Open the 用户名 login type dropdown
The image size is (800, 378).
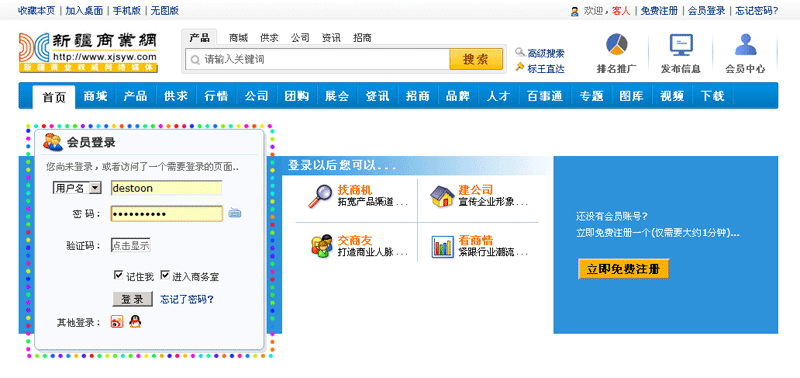77,188
